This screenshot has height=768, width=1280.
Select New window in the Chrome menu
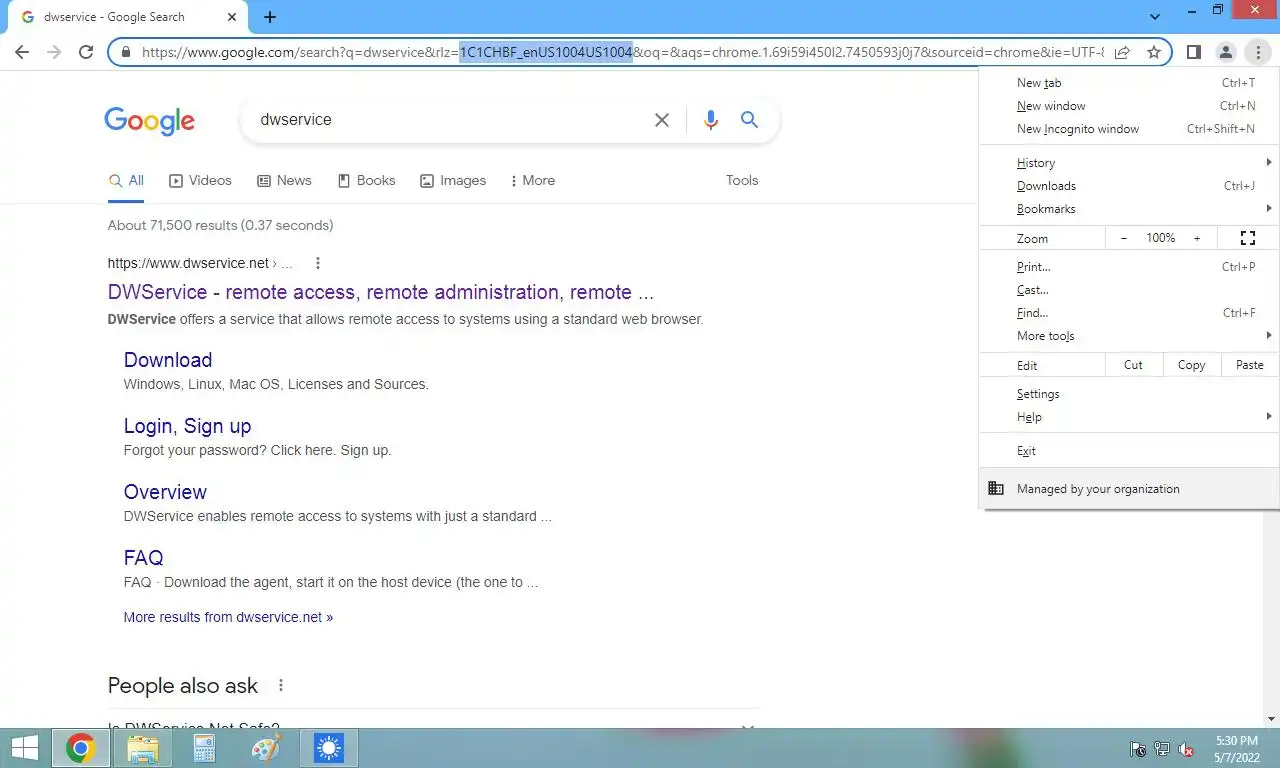(1130, 106)
